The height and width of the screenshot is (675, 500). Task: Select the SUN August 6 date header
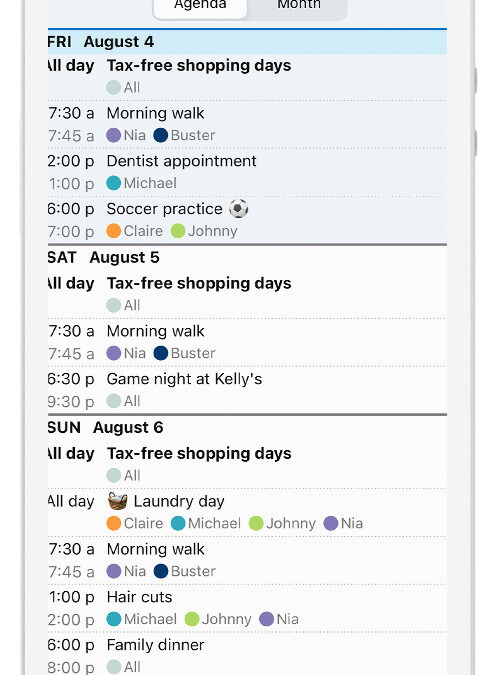coord(247,427)
